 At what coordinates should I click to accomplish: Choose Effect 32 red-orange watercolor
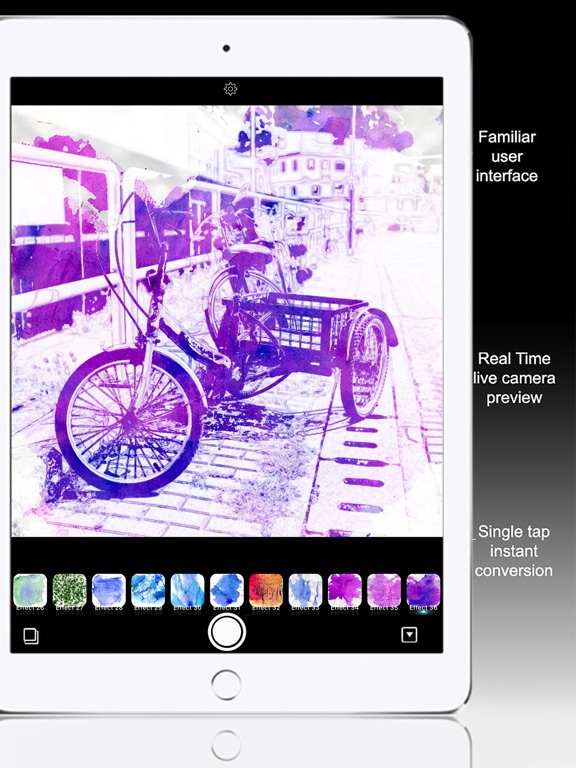[266, 591]
